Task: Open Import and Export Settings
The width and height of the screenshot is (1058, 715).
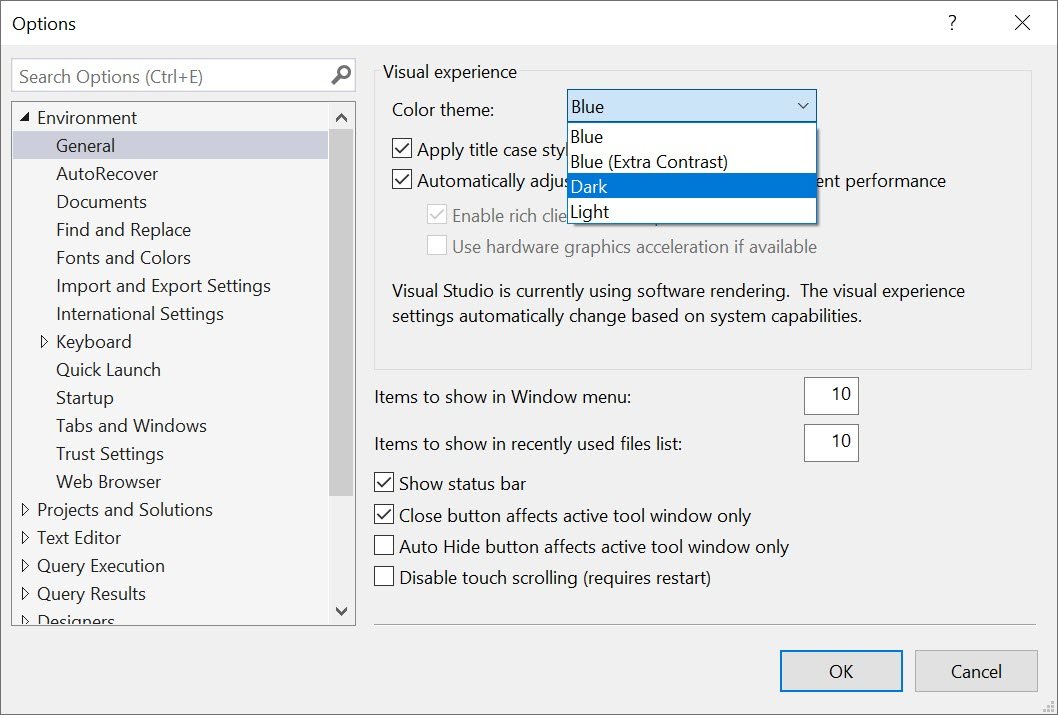Action: click(x=163, y=286)
